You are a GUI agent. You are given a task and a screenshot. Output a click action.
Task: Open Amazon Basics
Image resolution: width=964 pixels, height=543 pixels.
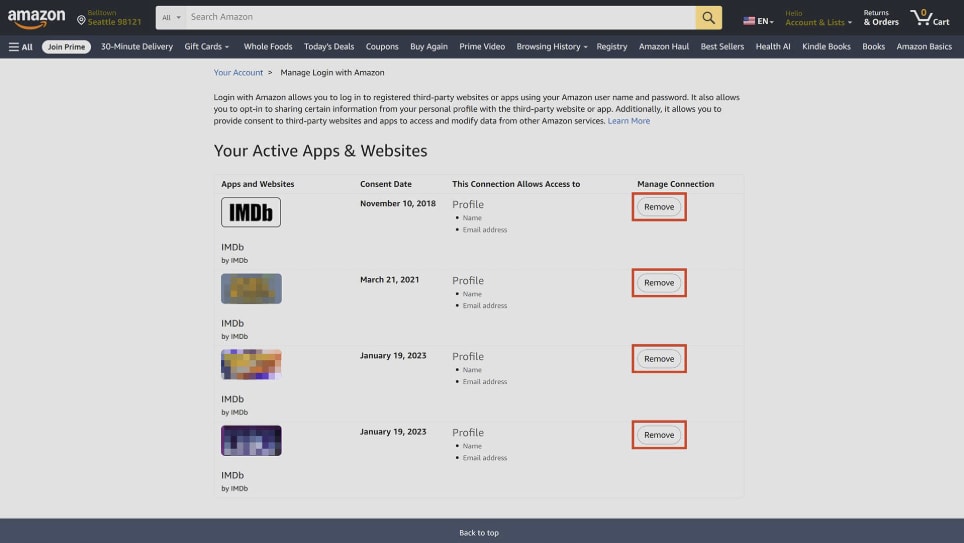[924, 47]
